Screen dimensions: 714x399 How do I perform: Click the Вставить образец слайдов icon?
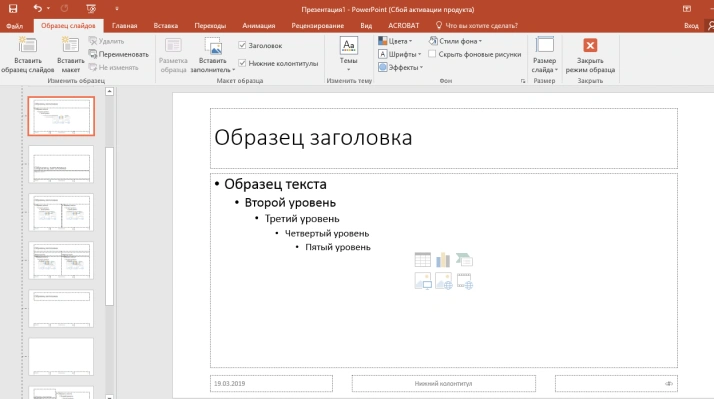(x=27, y=45)
